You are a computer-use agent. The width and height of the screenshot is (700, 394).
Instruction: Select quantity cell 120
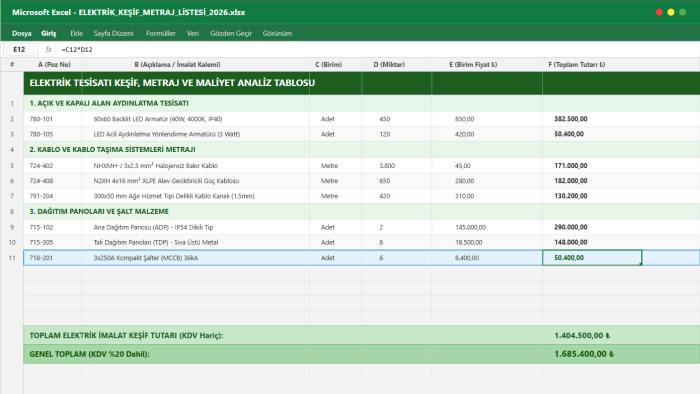click(x=385, y=134)
